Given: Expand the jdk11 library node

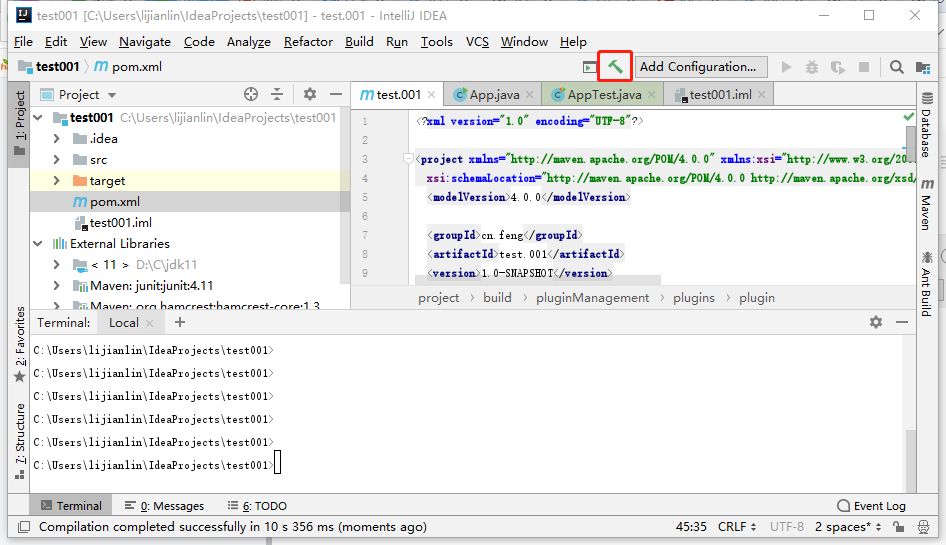Looking at the screenshot, I should point(56,265).
